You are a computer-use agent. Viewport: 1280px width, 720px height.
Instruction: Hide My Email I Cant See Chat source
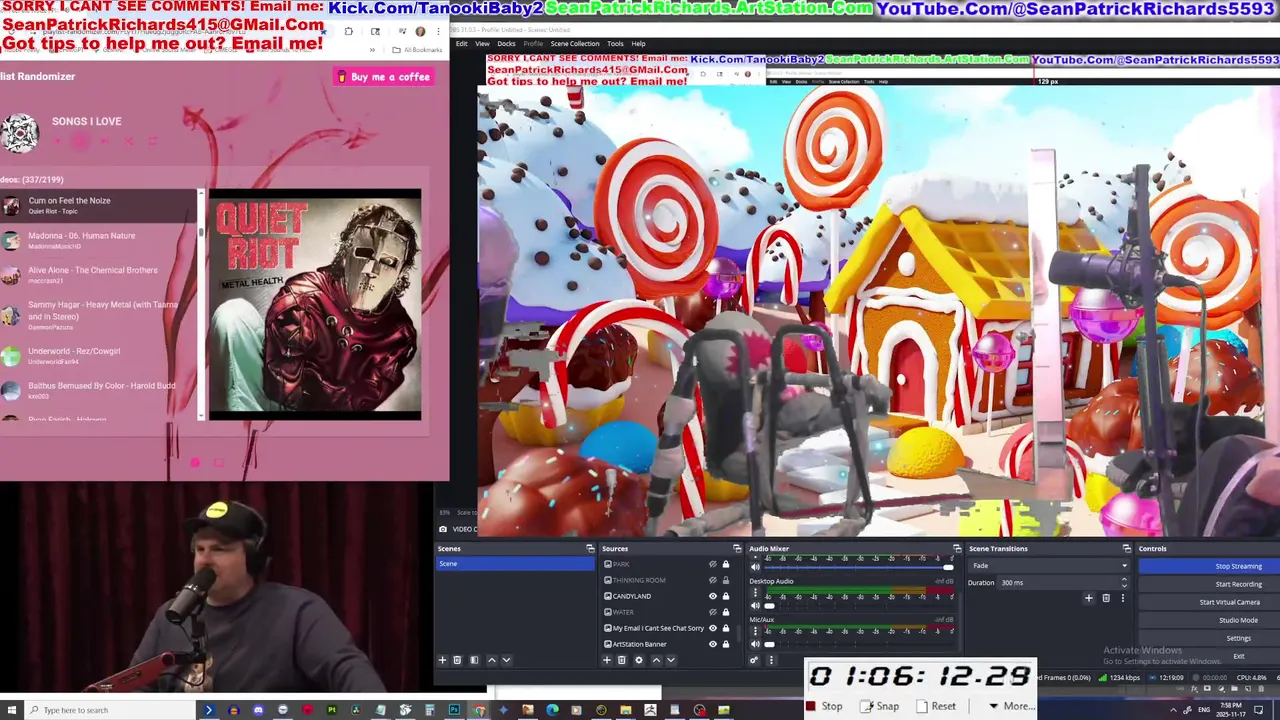[x=713, y=628]
